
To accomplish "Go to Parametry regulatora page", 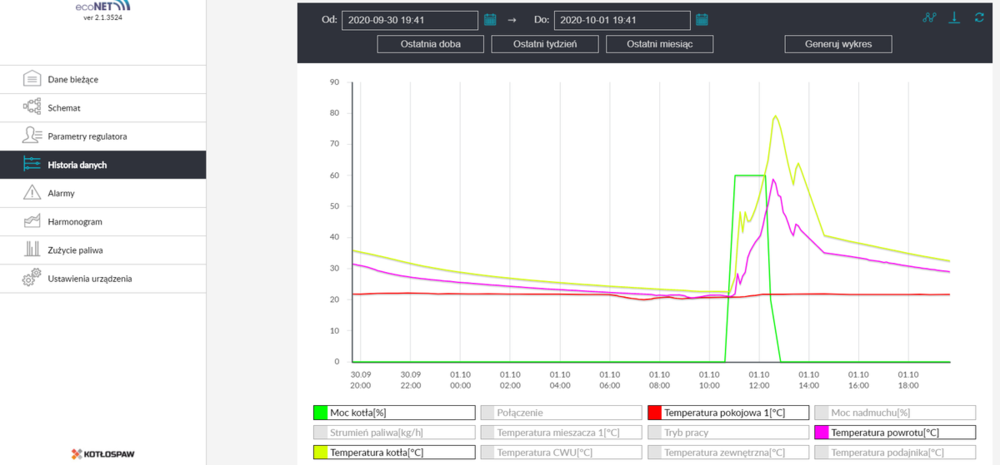I will (x=87, y=136).
